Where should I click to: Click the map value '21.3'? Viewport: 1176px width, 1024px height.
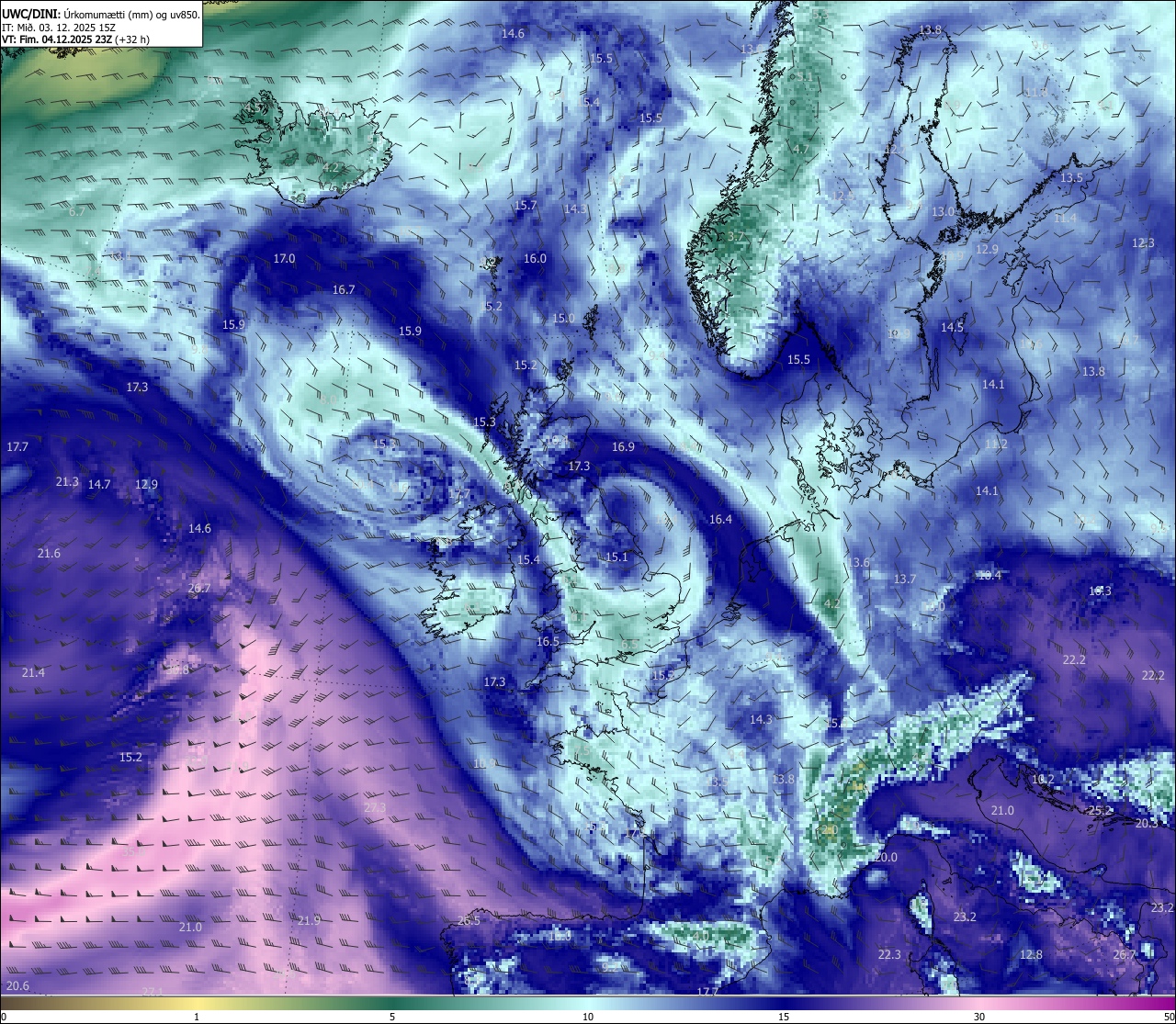[67, 481]
